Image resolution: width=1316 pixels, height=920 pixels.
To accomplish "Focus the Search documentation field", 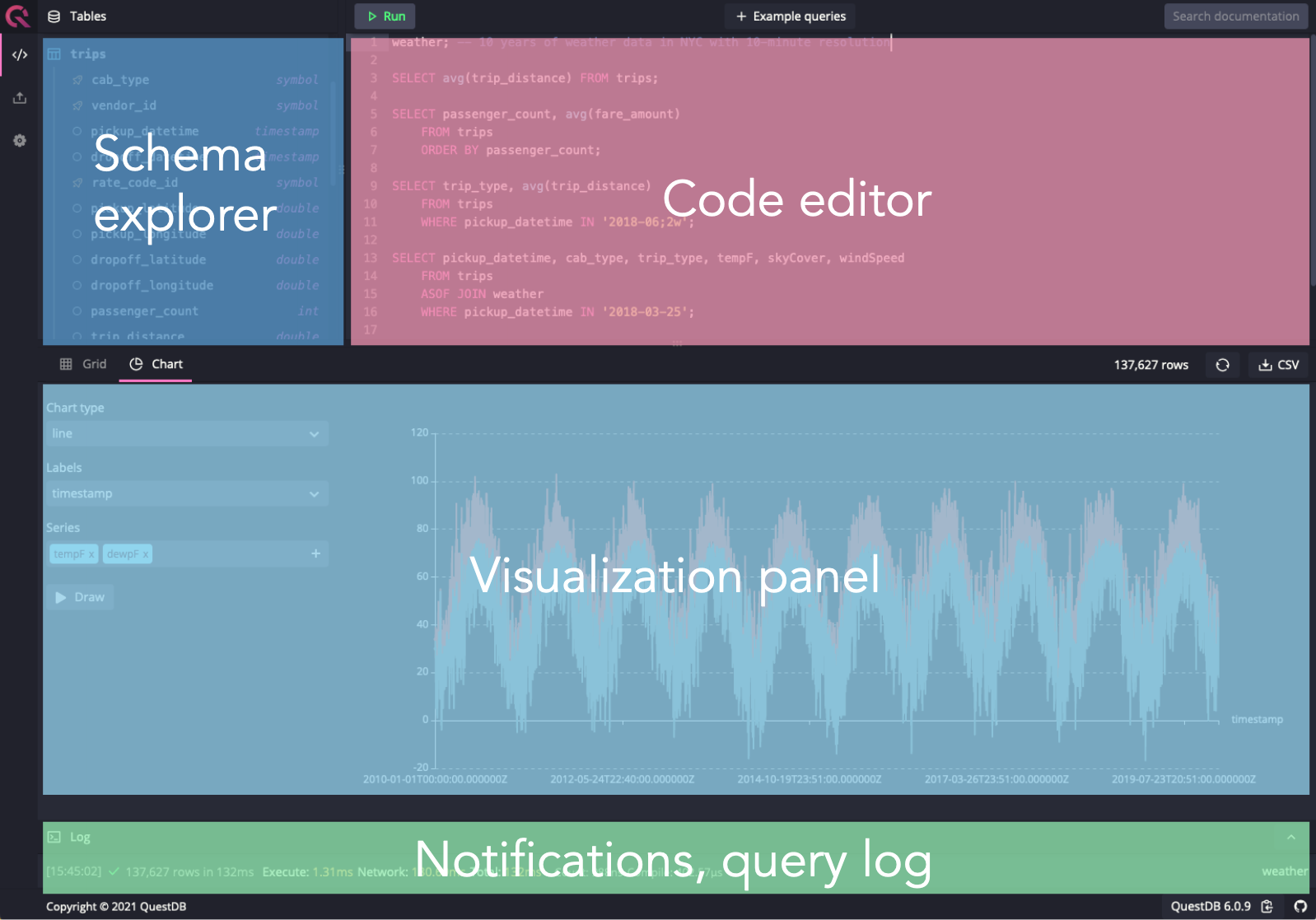I will pyautogui.click(x=1235, y=16).
